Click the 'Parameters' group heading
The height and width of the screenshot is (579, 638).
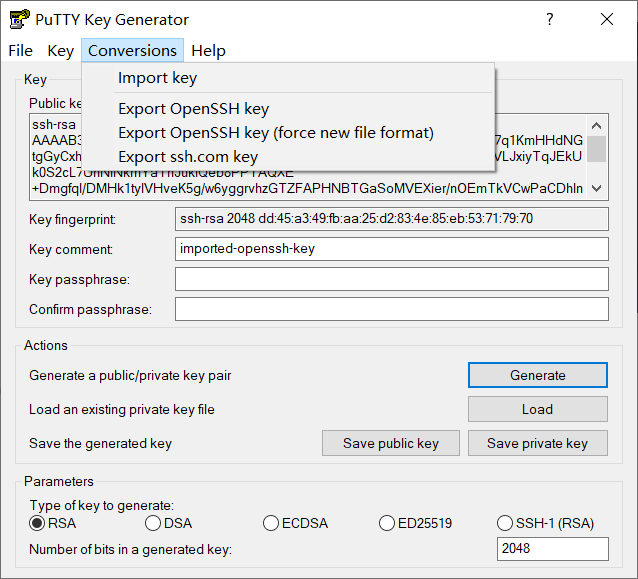[x=59, y=481]
